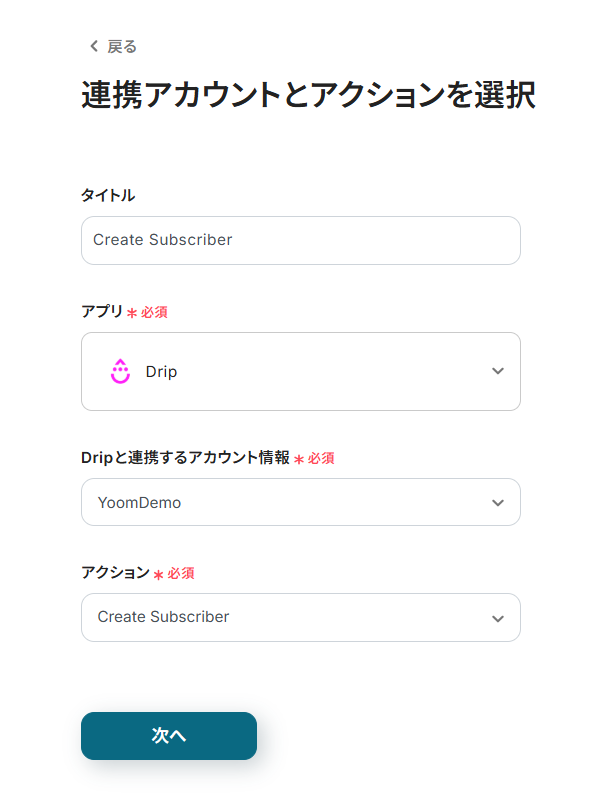Expand the account dropdown chevron beside YoomDemo
Screen dimensions: 603x808
498,502
